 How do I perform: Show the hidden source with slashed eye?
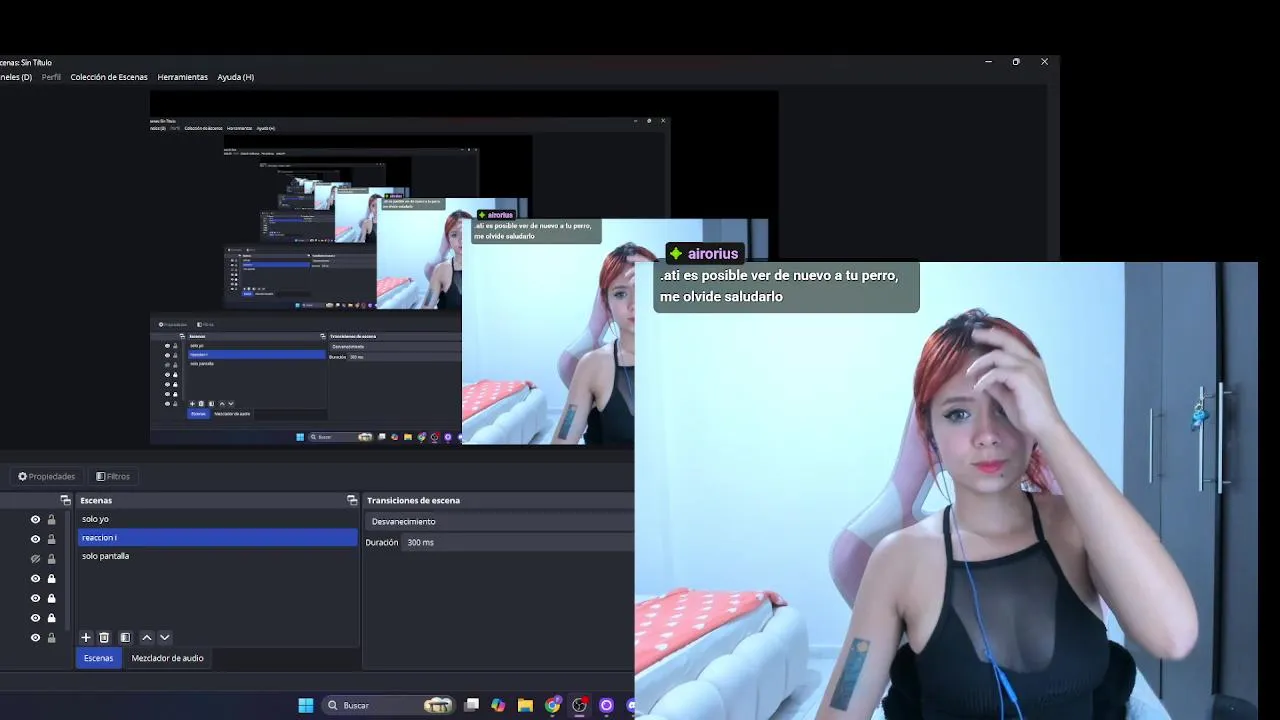35,559
